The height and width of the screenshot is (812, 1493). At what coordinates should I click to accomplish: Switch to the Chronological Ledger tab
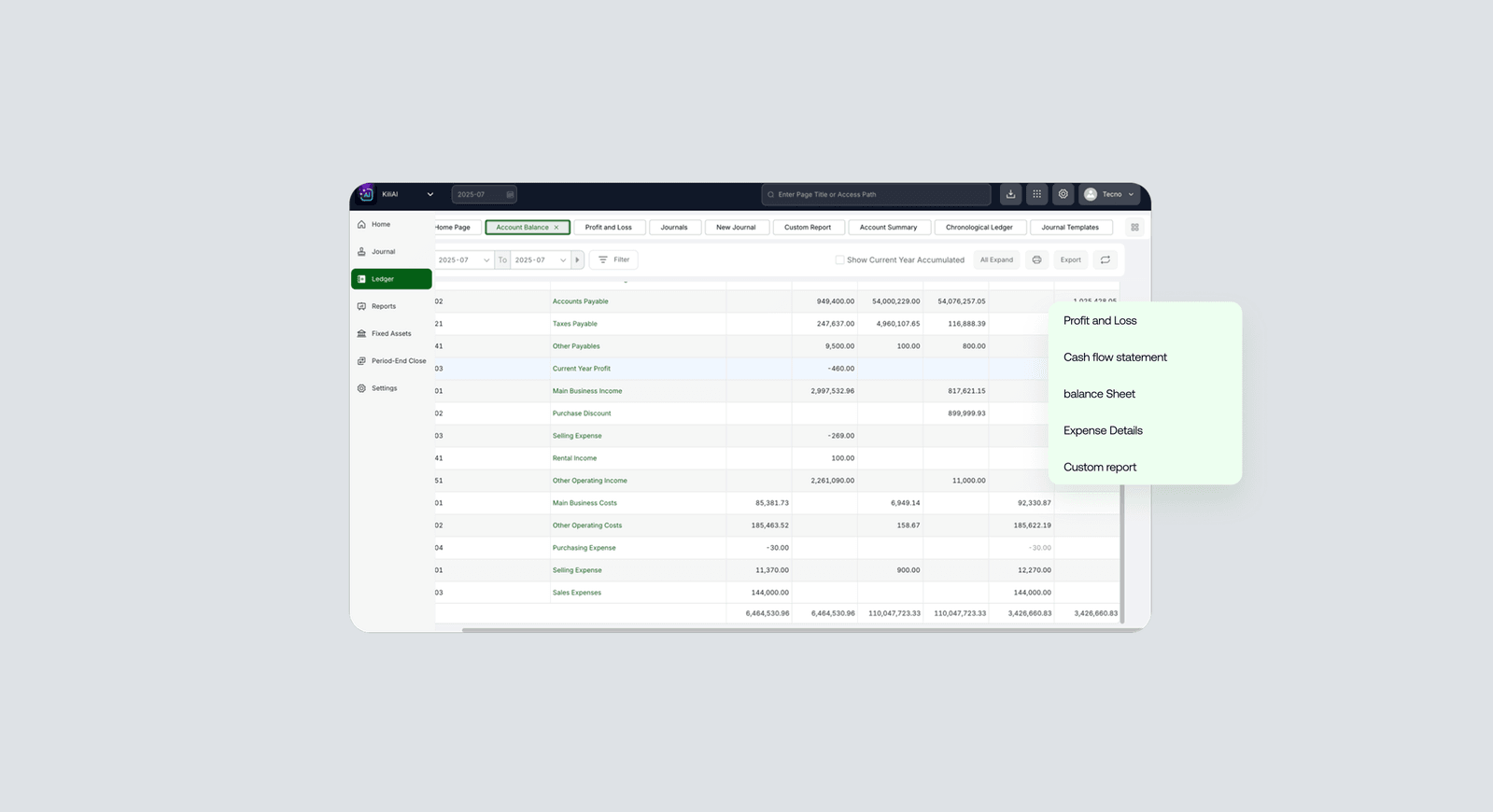(x=979, y=228)
